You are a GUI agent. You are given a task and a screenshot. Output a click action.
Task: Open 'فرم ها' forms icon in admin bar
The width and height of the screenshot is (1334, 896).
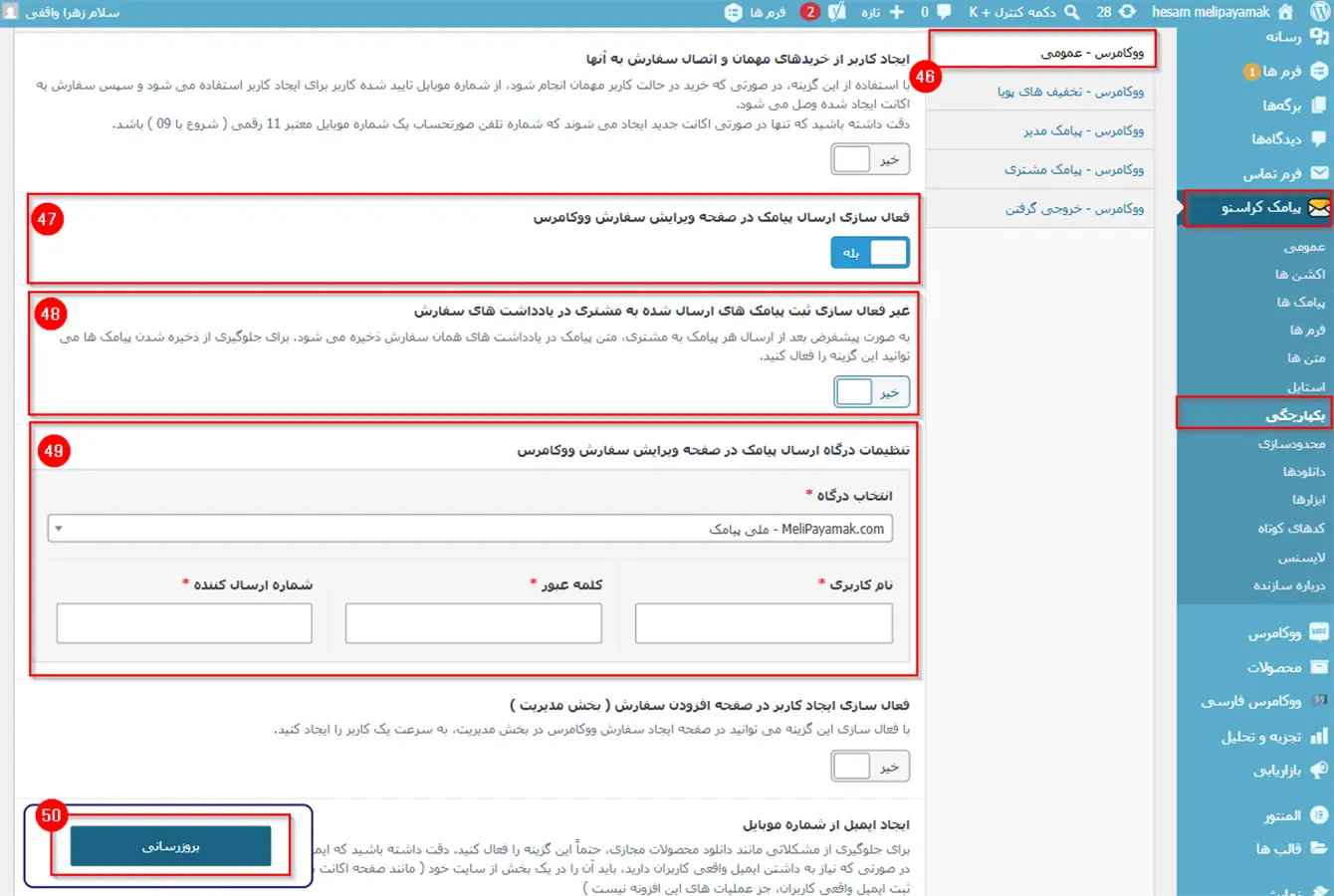756,12
